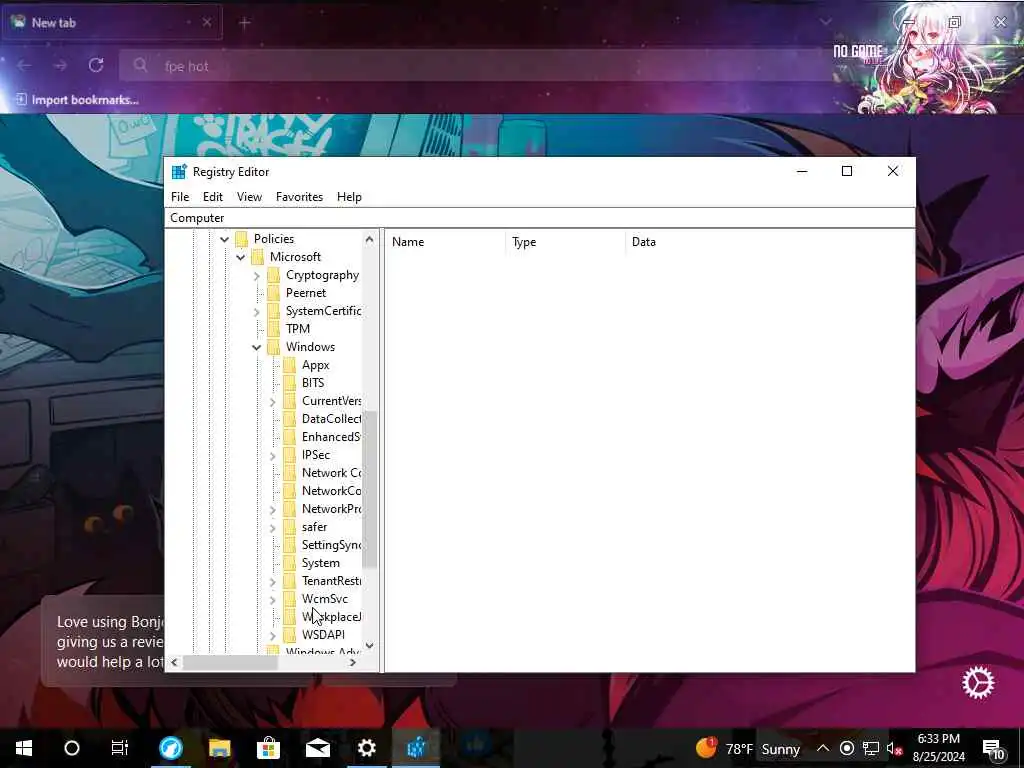Screen dimensions: 1024x768
Task: Open the Edit menu in Registry Editor
Action: pyautogui.click(x=212, y=197)
